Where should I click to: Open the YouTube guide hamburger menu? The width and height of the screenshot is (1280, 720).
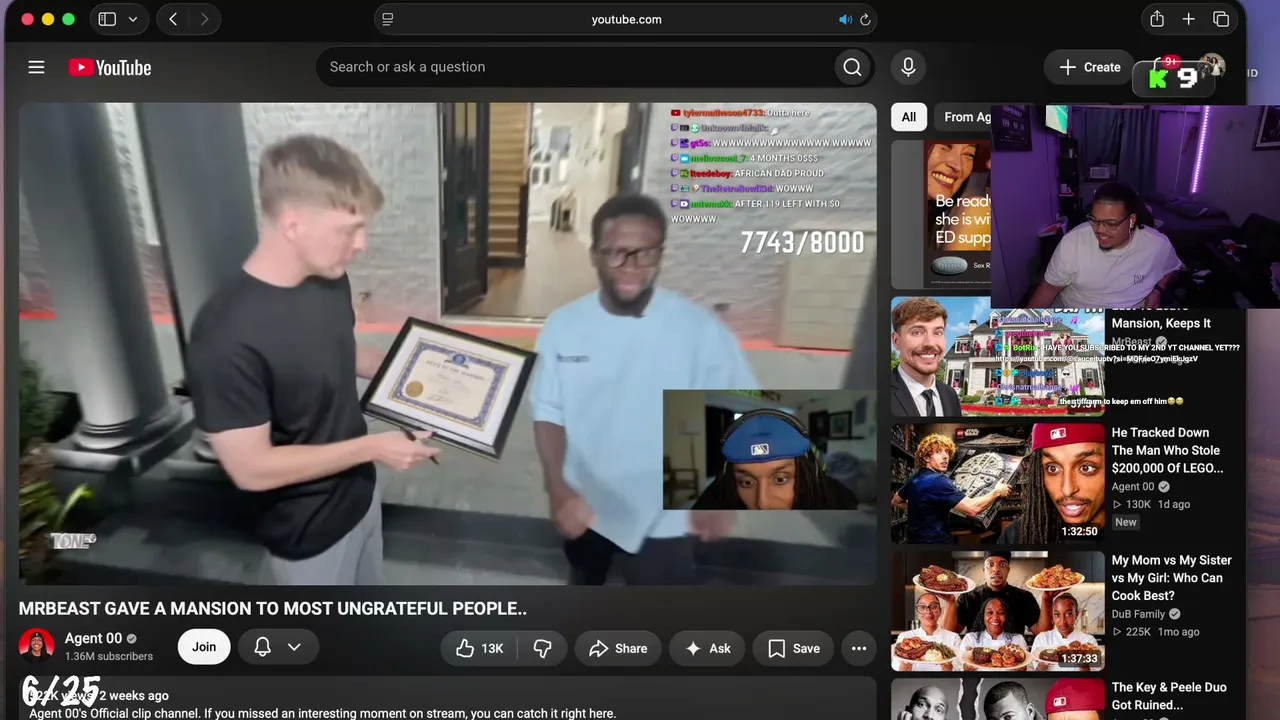pyautogui.click(x=36, y=67)
